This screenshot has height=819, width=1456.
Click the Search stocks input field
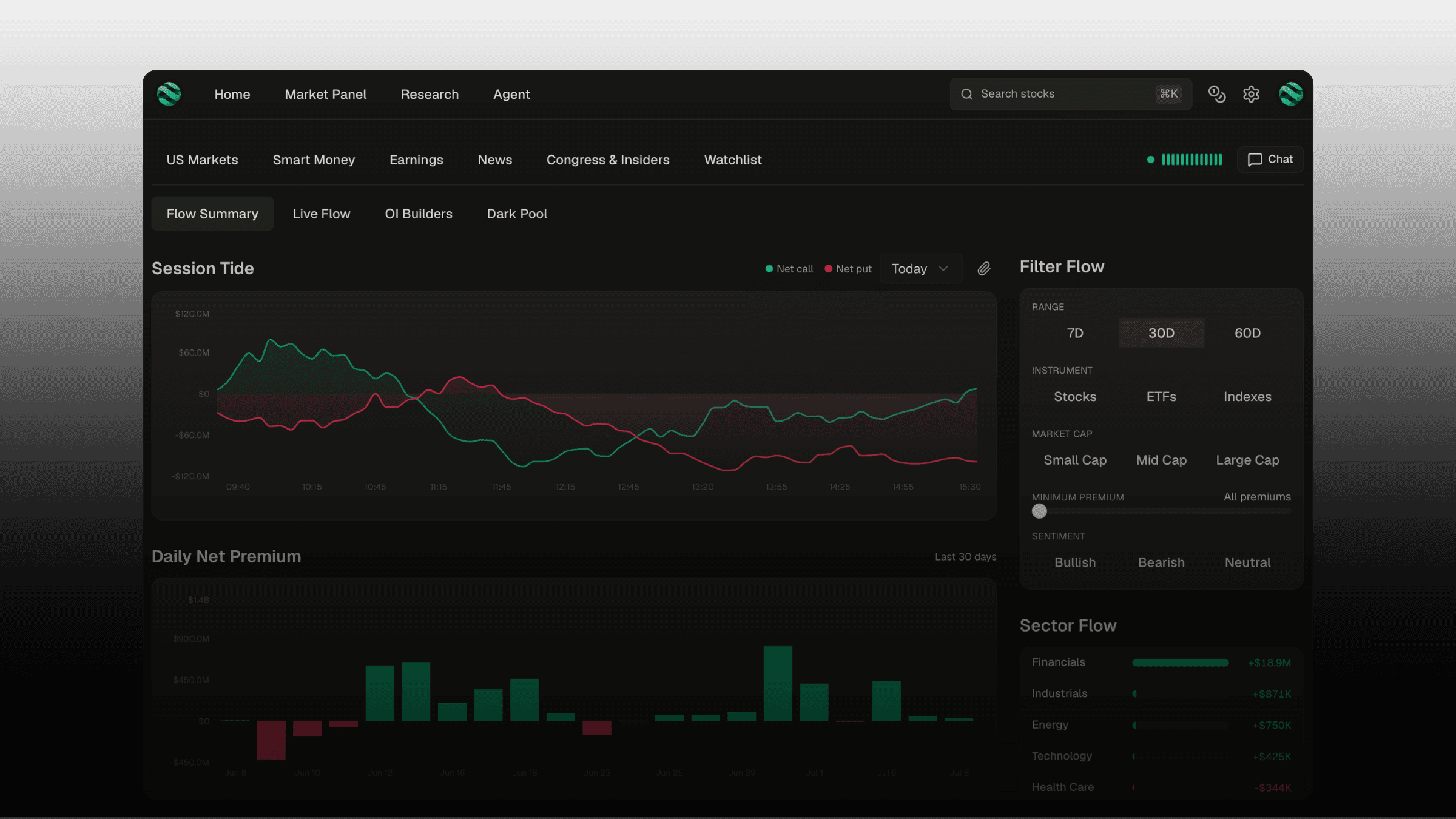pyautogui.click(x=1071, y=94)
